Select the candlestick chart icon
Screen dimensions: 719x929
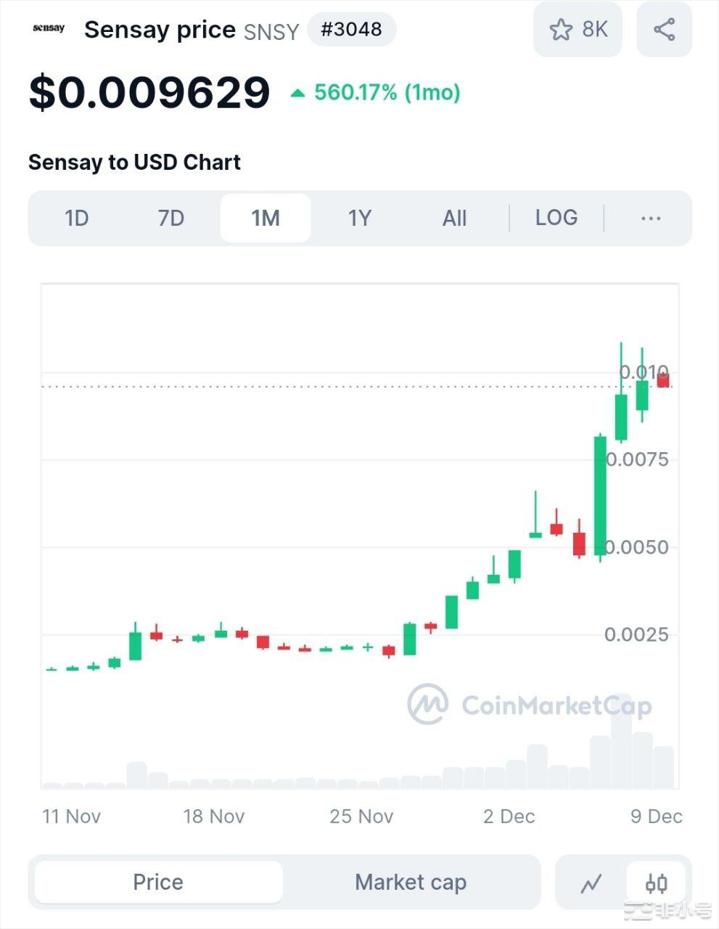(x=656, y=883)
